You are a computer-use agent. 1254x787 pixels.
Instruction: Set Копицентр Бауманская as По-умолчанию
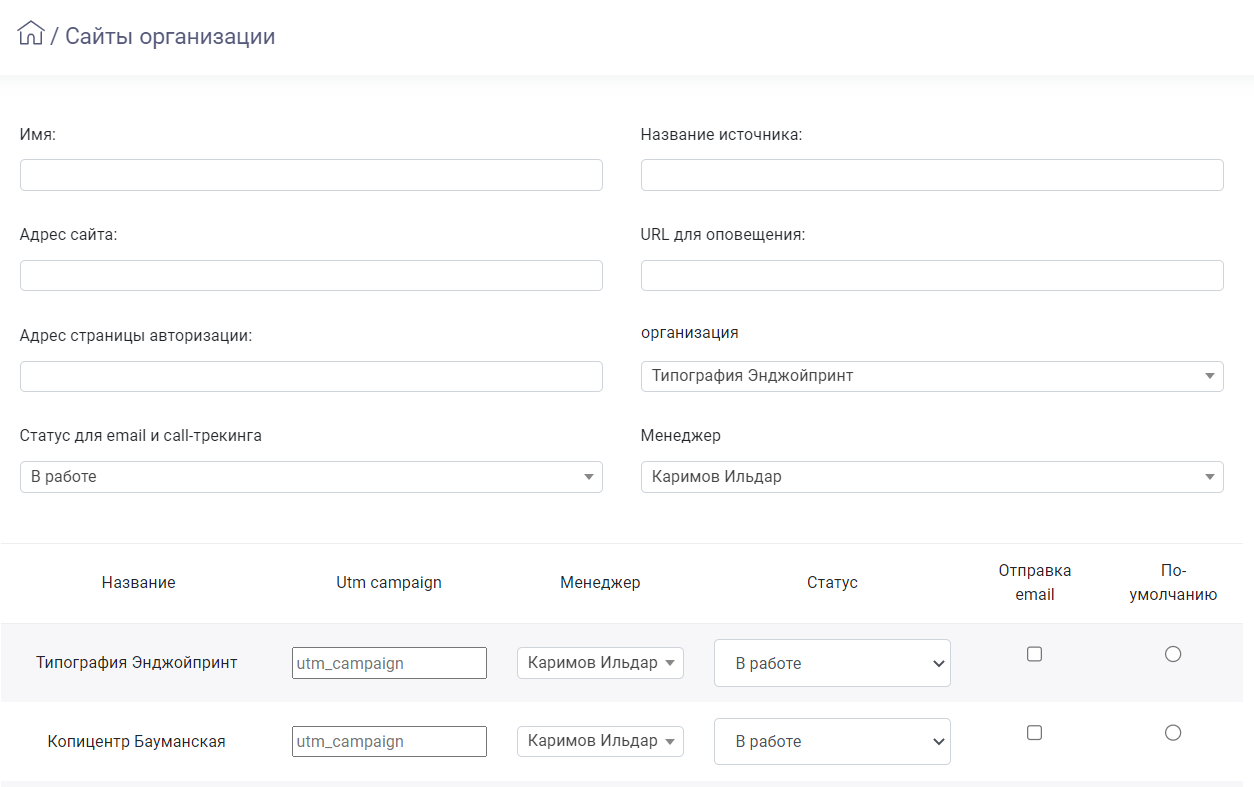coord(1173,733)
